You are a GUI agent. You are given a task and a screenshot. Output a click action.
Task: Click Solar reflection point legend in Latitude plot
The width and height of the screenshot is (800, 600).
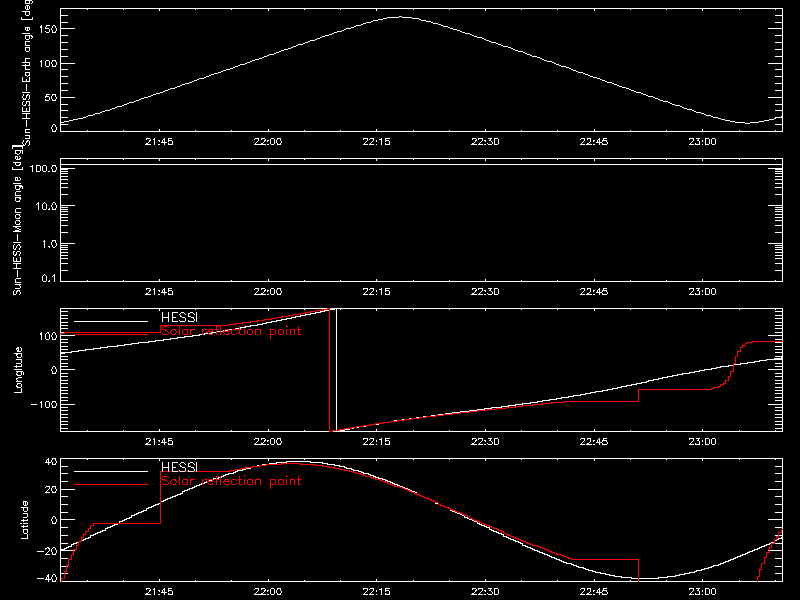pos(231,481)
